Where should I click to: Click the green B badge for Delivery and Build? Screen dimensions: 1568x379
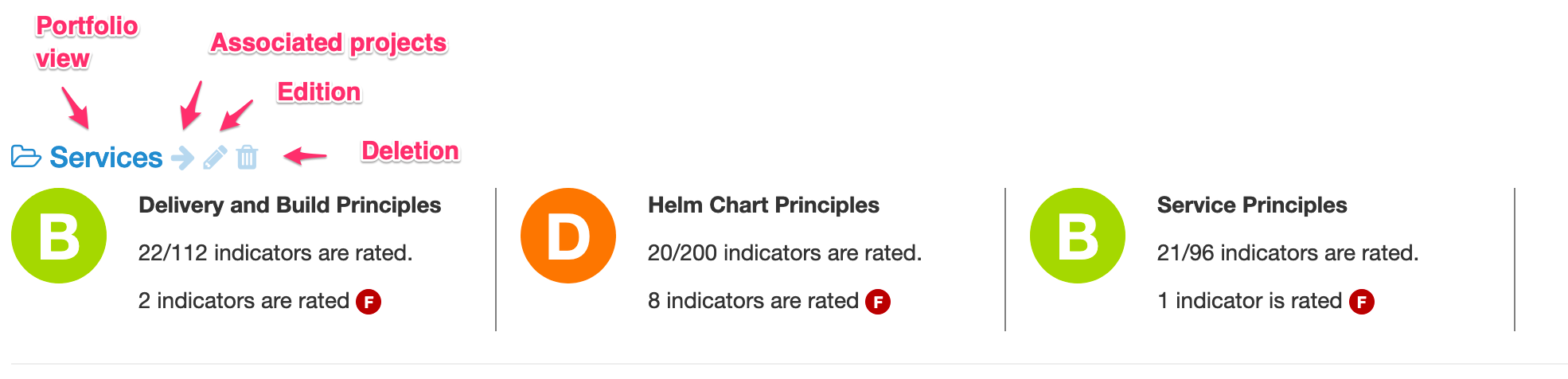point(59,236)
